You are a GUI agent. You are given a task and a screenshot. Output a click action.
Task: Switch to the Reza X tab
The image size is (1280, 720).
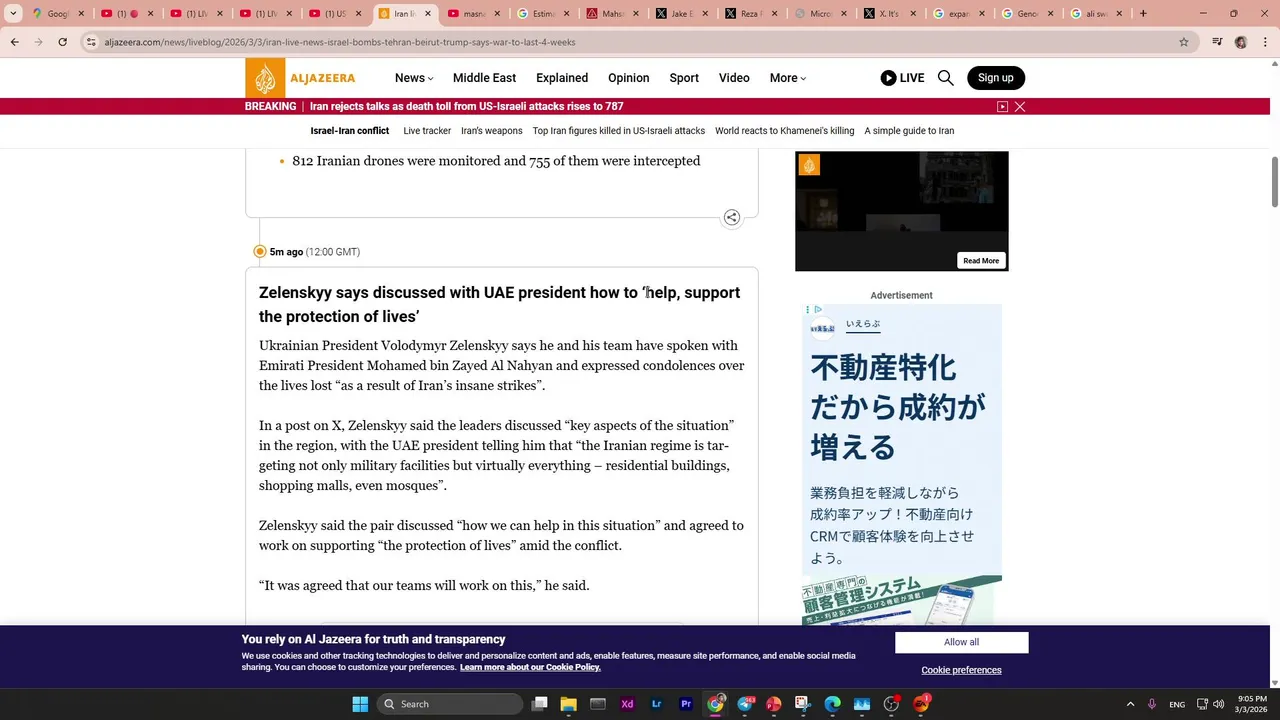(749, 14)
